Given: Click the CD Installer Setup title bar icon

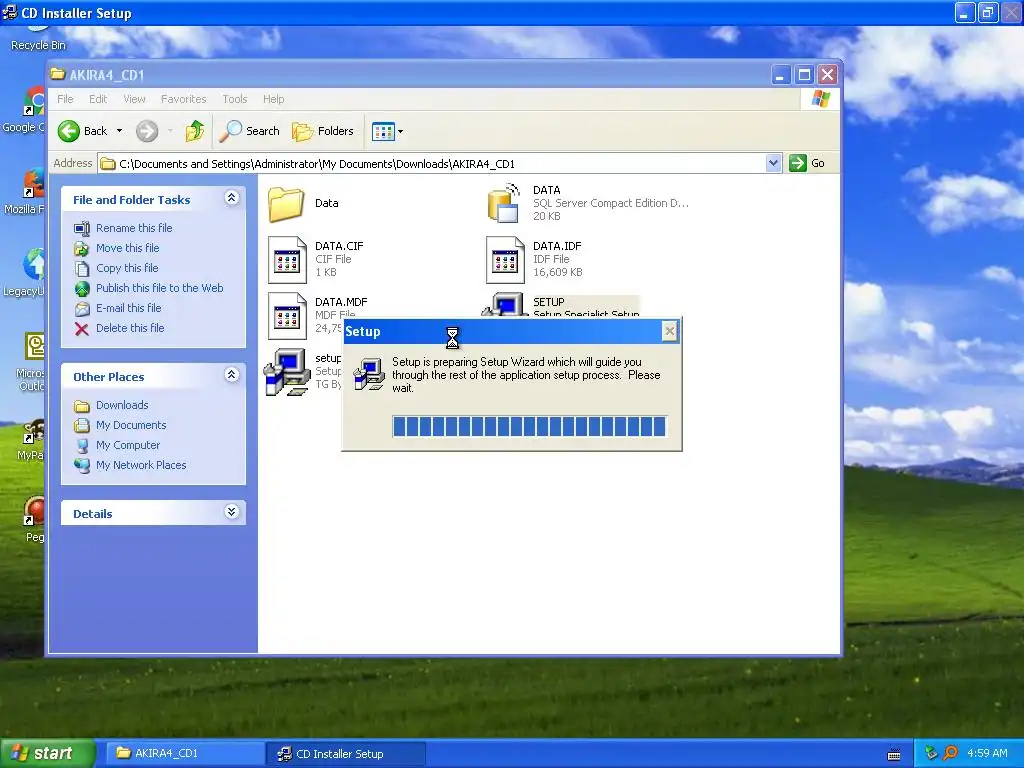Looking at the screenshot, I should [10, 12].
